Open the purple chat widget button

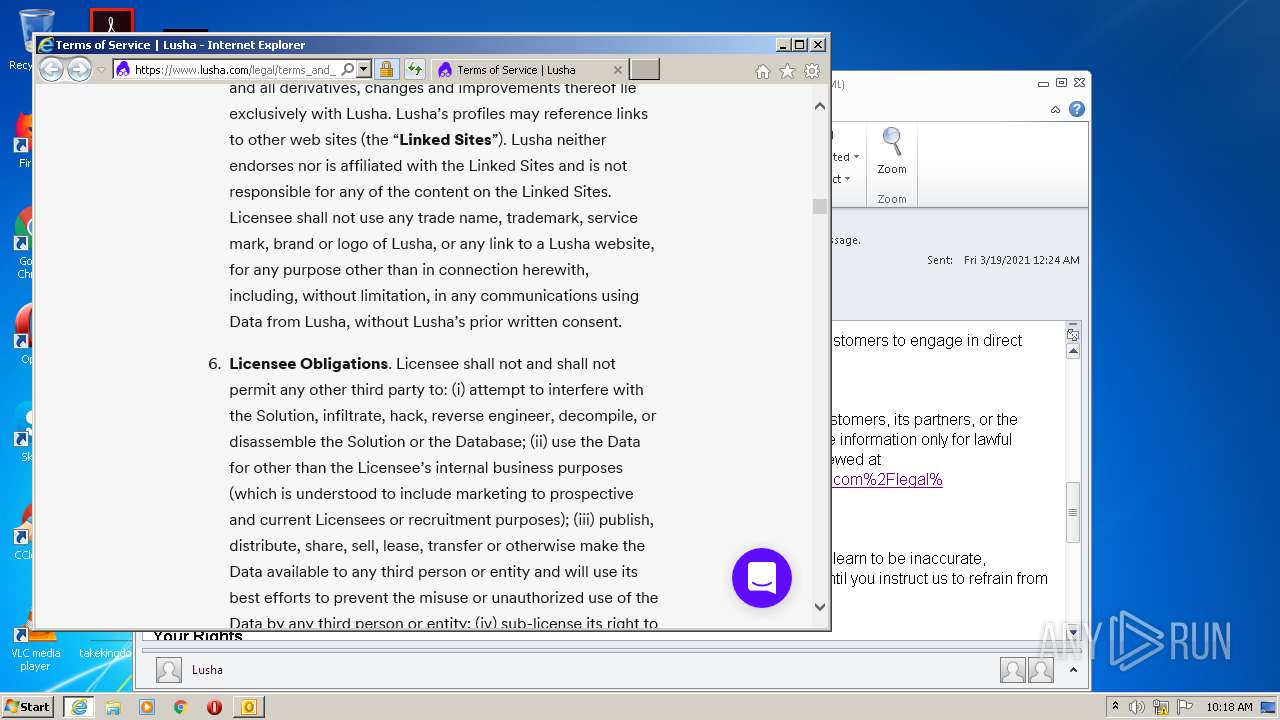(762, 578)
